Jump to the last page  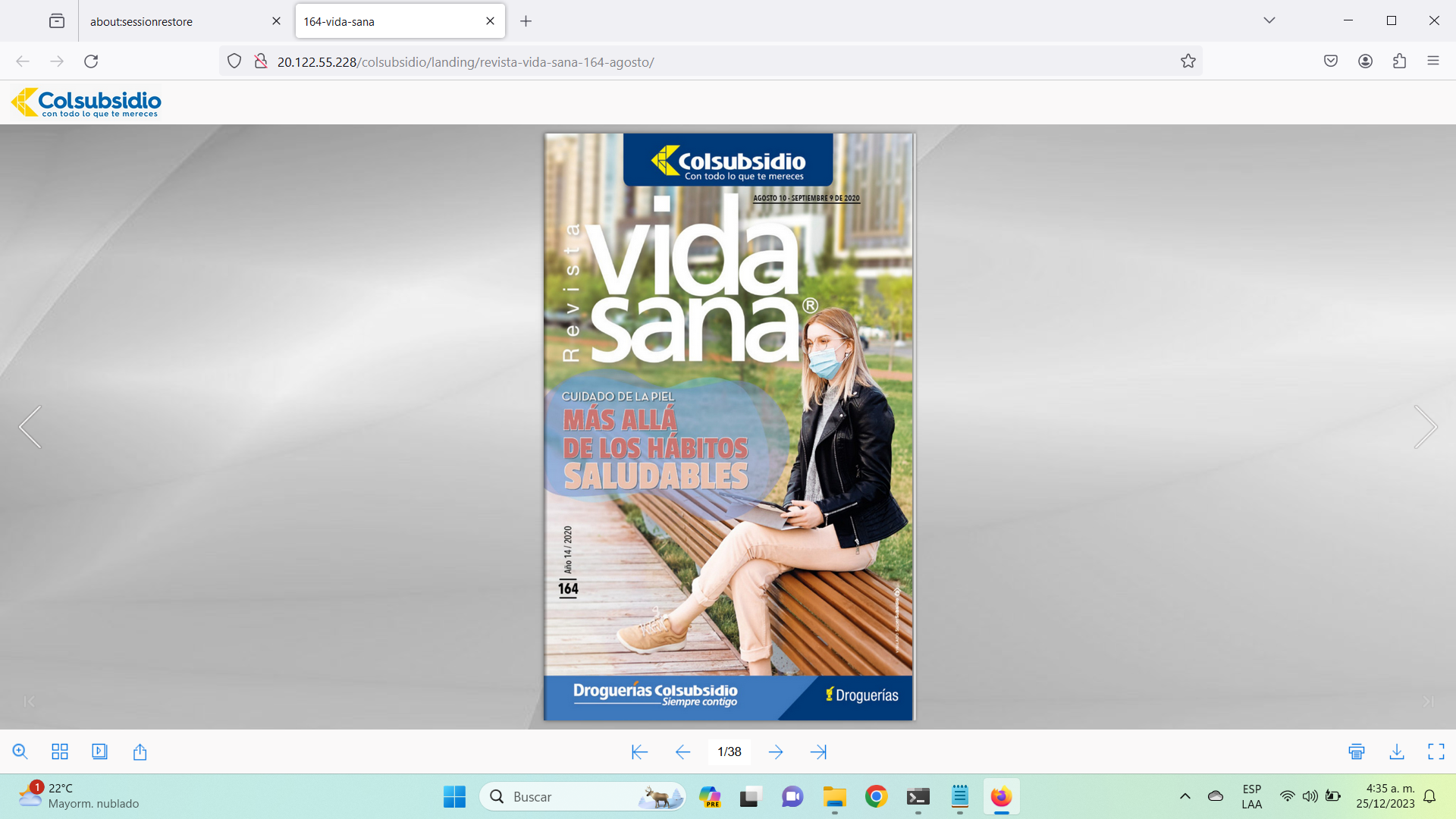[x=818, y=752]
